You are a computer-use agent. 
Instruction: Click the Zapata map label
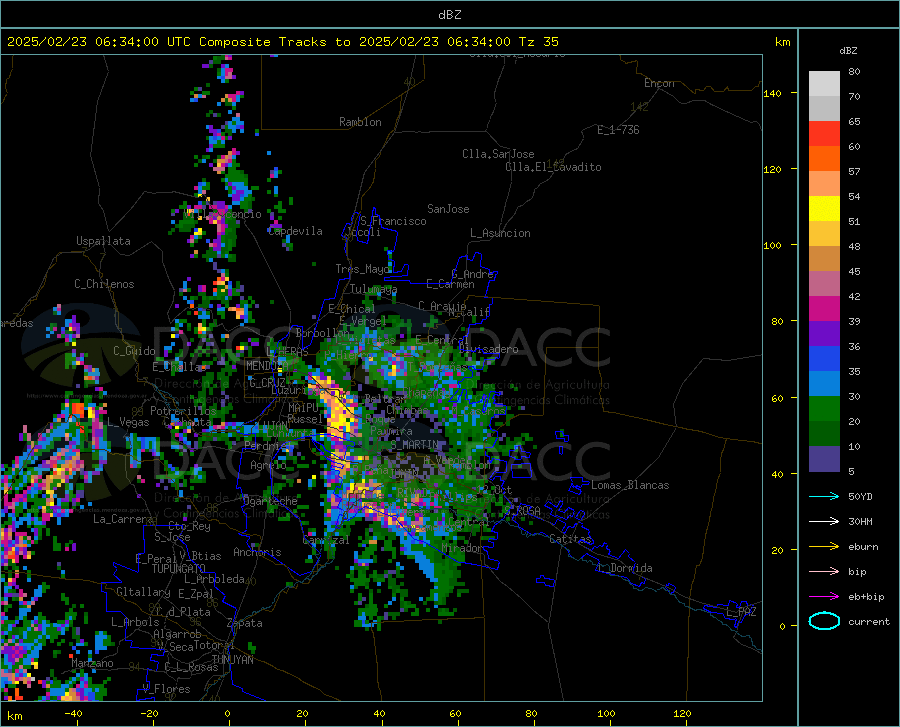pos(245,623)
